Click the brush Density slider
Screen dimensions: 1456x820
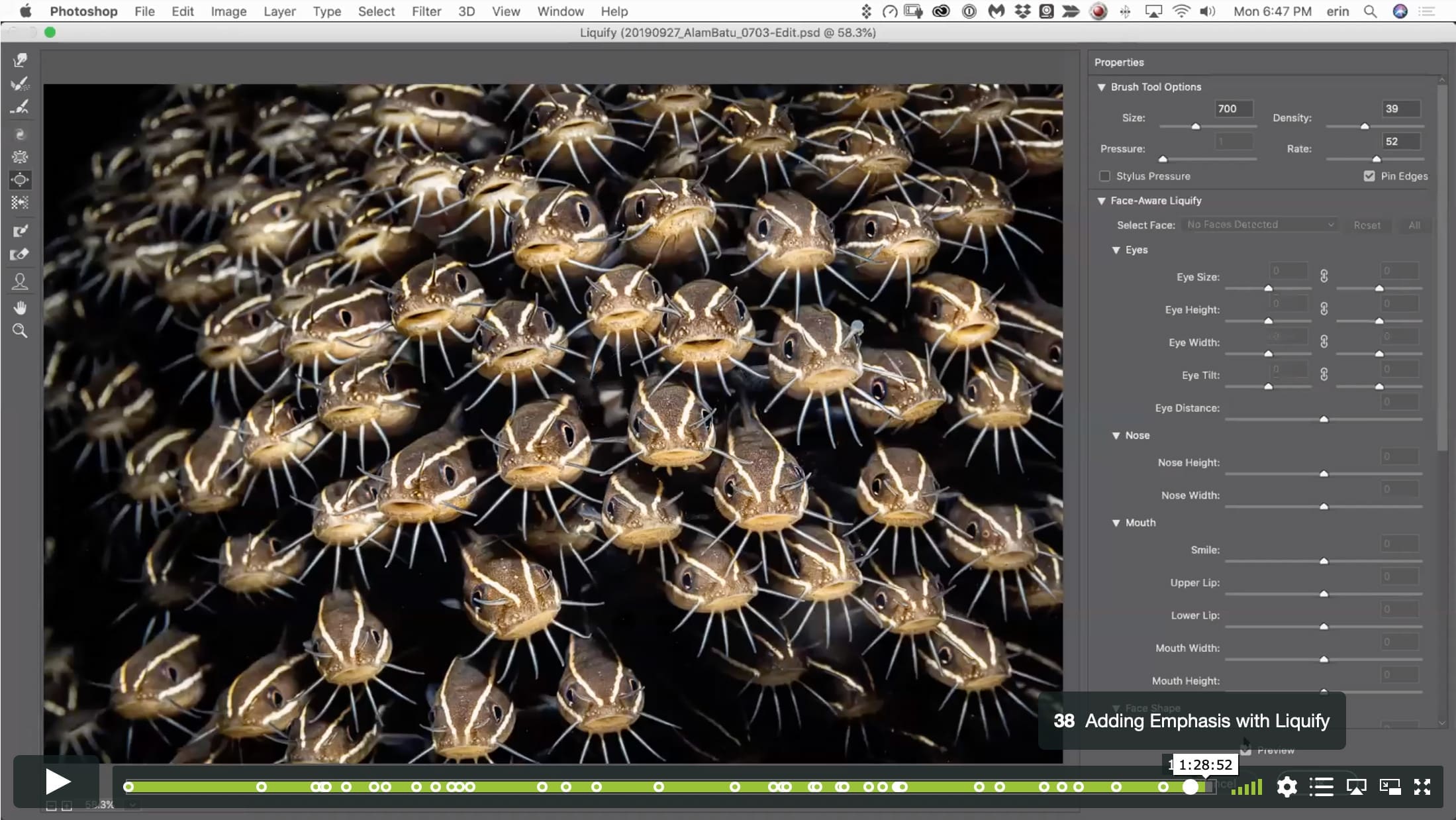pyautogui.click(x=1374, y=126)
